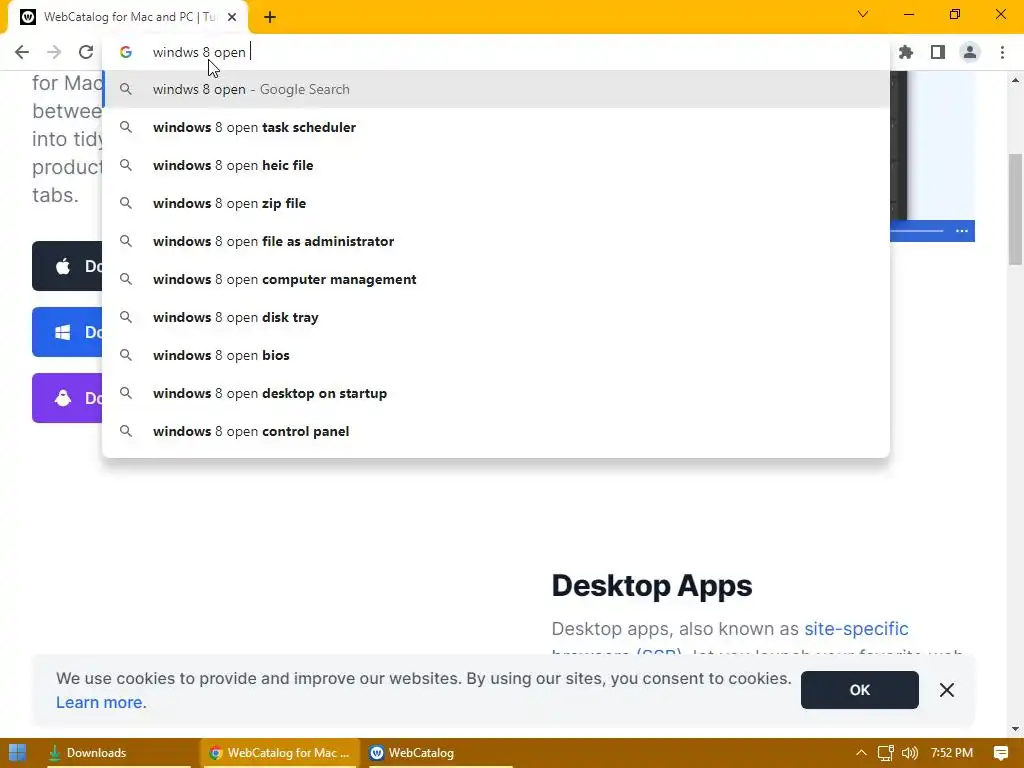Show hidden tray icons chevron

(861, 752)
